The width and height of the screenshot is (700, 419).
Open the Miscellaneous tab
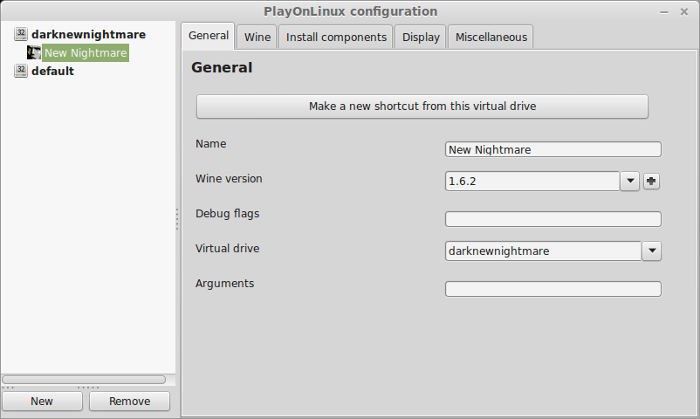point(491,37)
